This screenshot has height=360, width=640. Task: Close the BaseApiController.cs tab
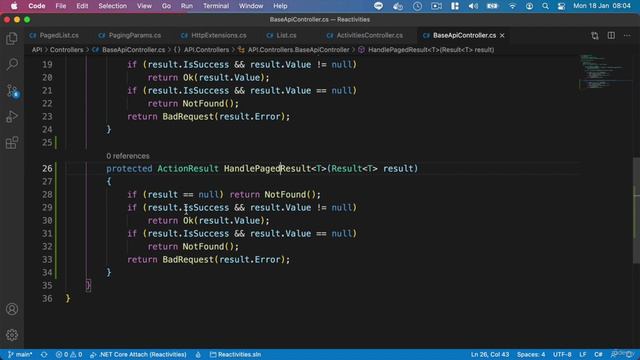tap(502, 36)
